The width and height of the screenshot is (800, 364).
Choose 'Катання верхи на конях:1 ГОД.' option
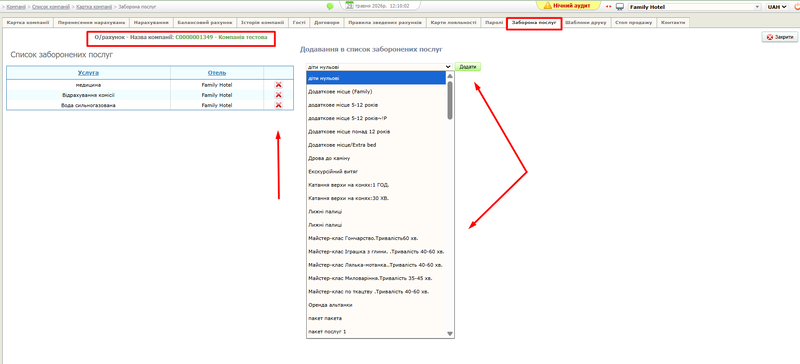pos(377,185)
